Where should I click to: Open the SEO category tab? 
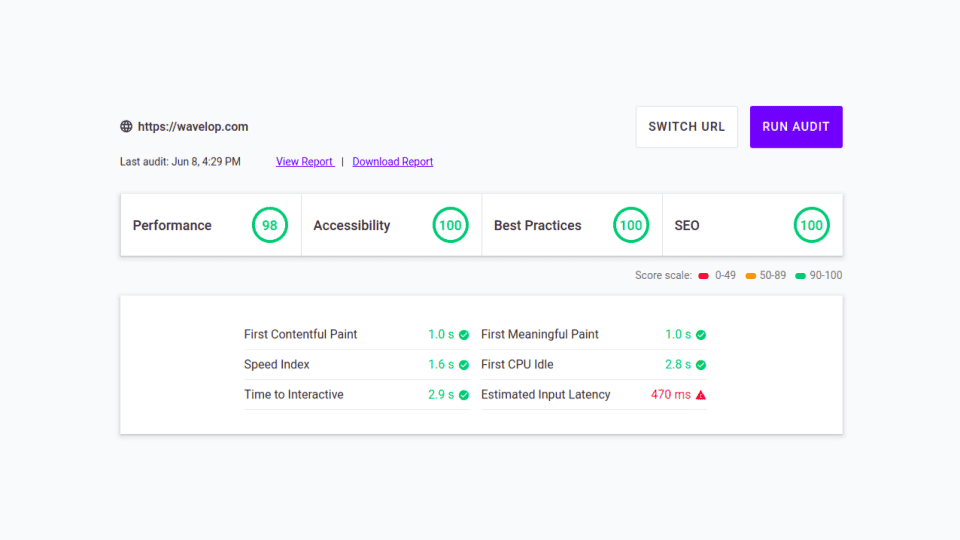pos(687,225)
